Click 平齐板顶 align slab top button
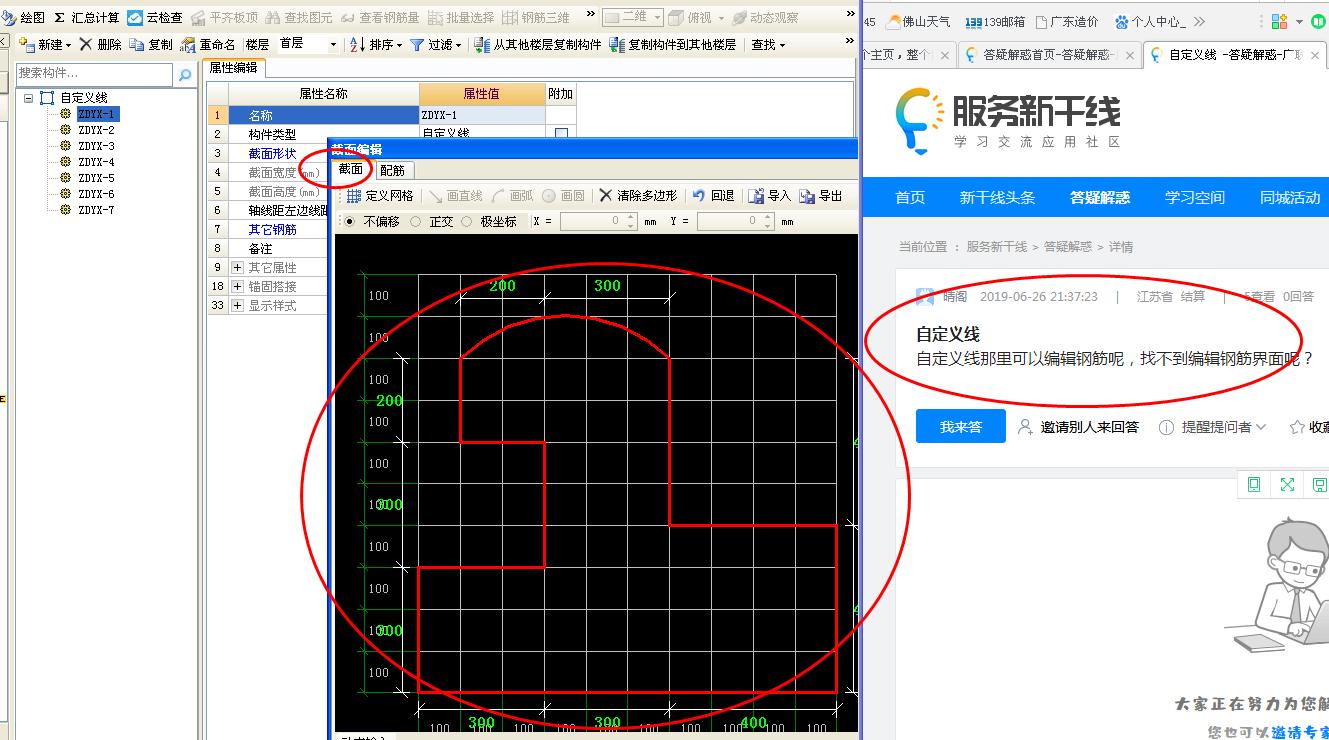Viewport: 1329px width, 740px height. pyautogui.click(x=224, y=18)
